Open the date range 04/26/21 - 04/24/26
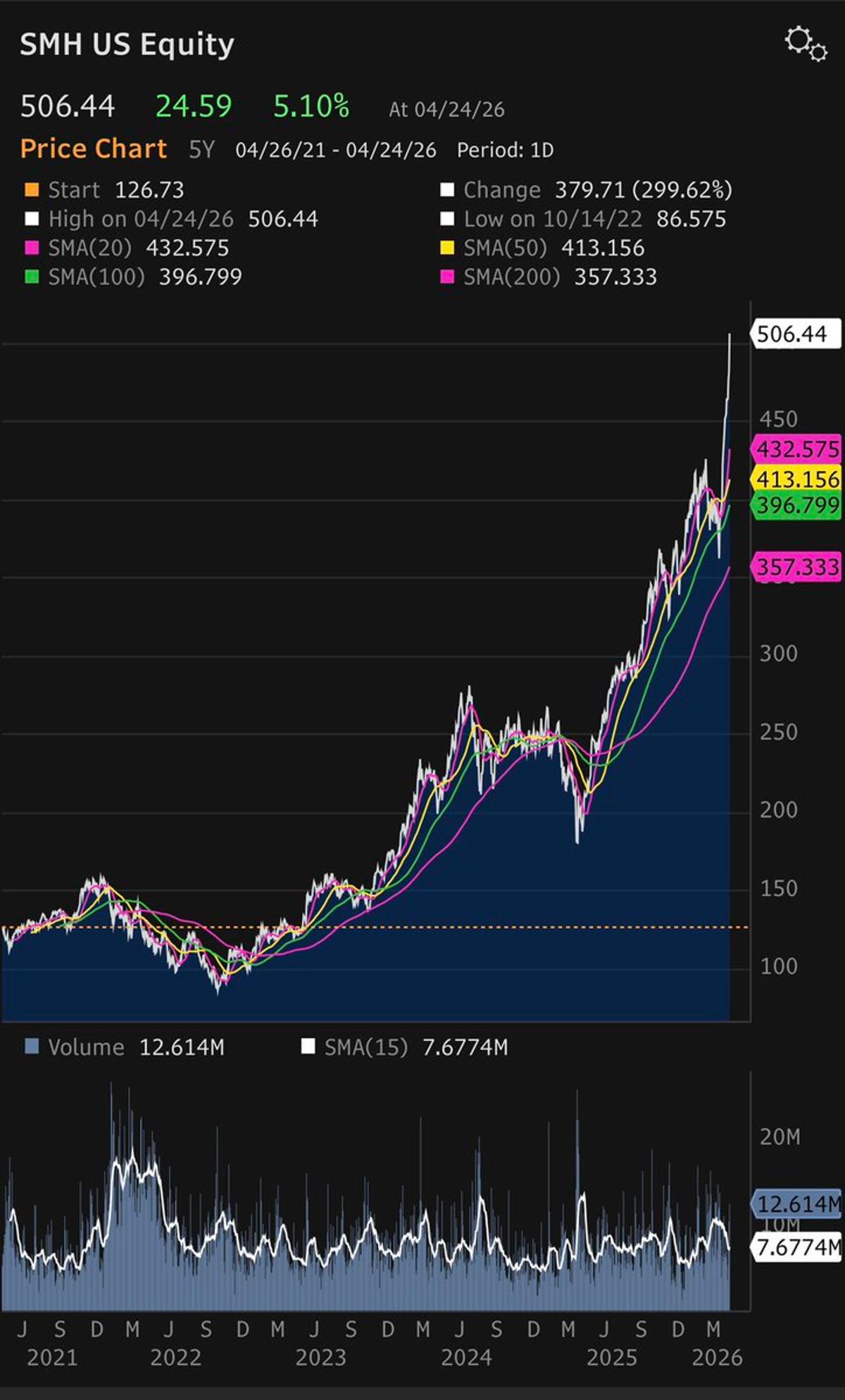 [x=336, y=150]
